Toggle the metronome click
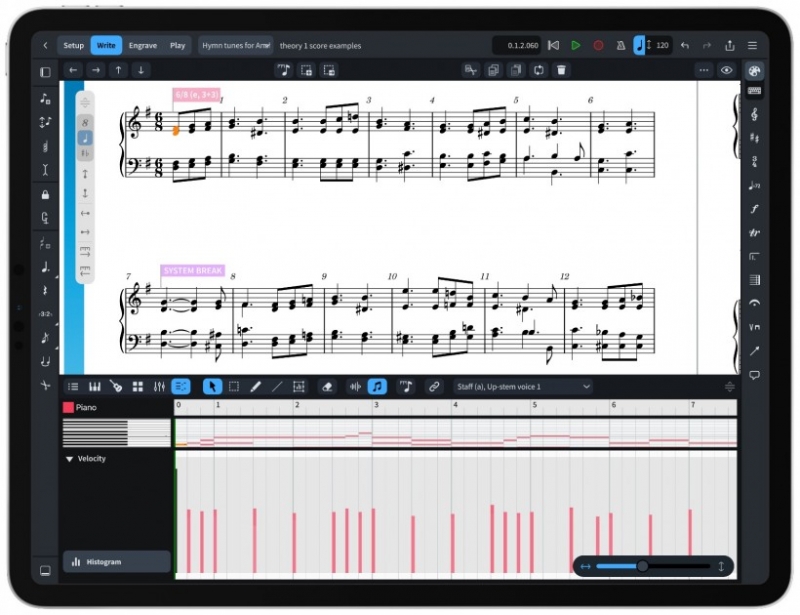The width and height of the screenshot is (800, 615). 621,45
